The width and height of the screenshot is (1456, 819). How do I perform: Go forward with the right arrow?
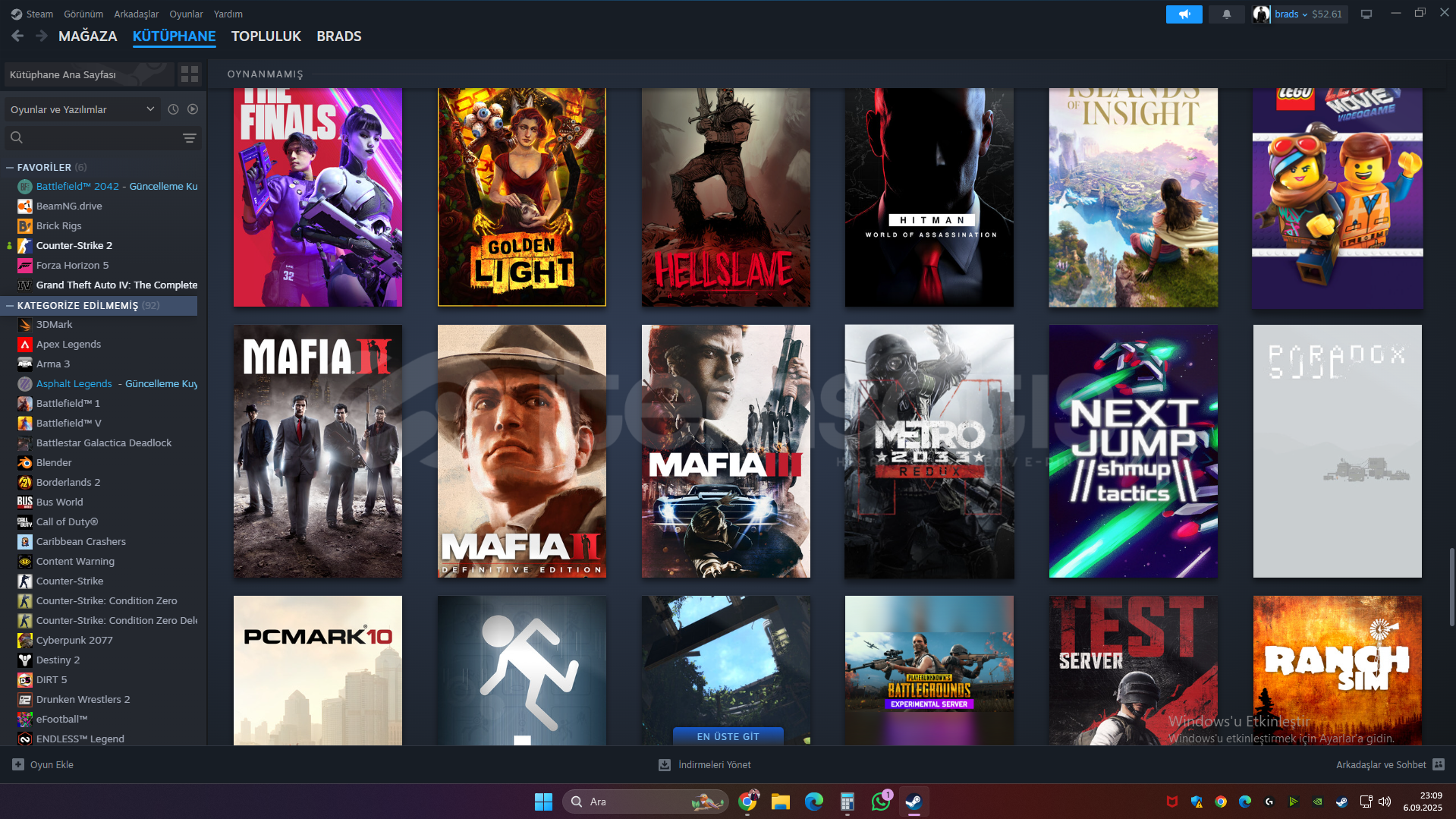pos(41,36)
